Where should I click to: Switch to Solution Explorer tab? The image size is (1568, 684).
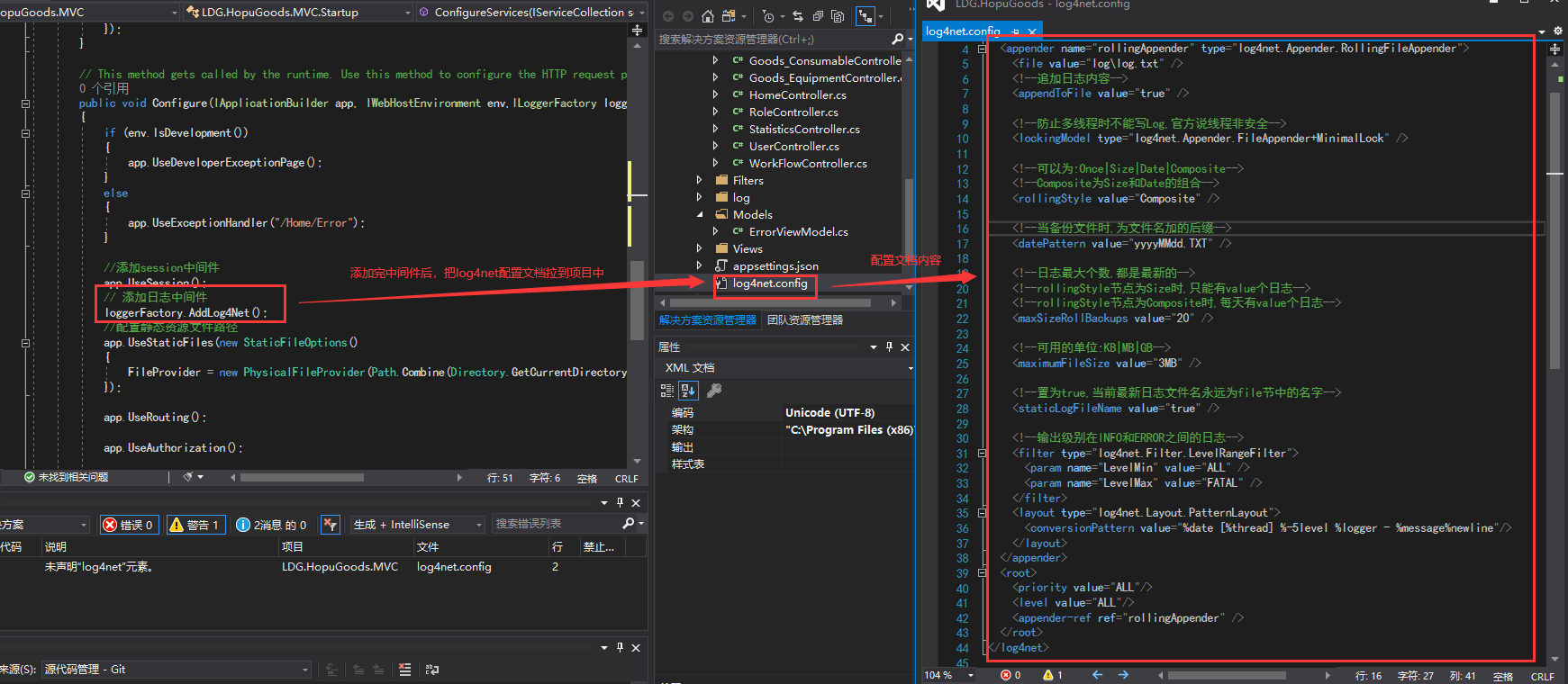click(x=708, y=320)
